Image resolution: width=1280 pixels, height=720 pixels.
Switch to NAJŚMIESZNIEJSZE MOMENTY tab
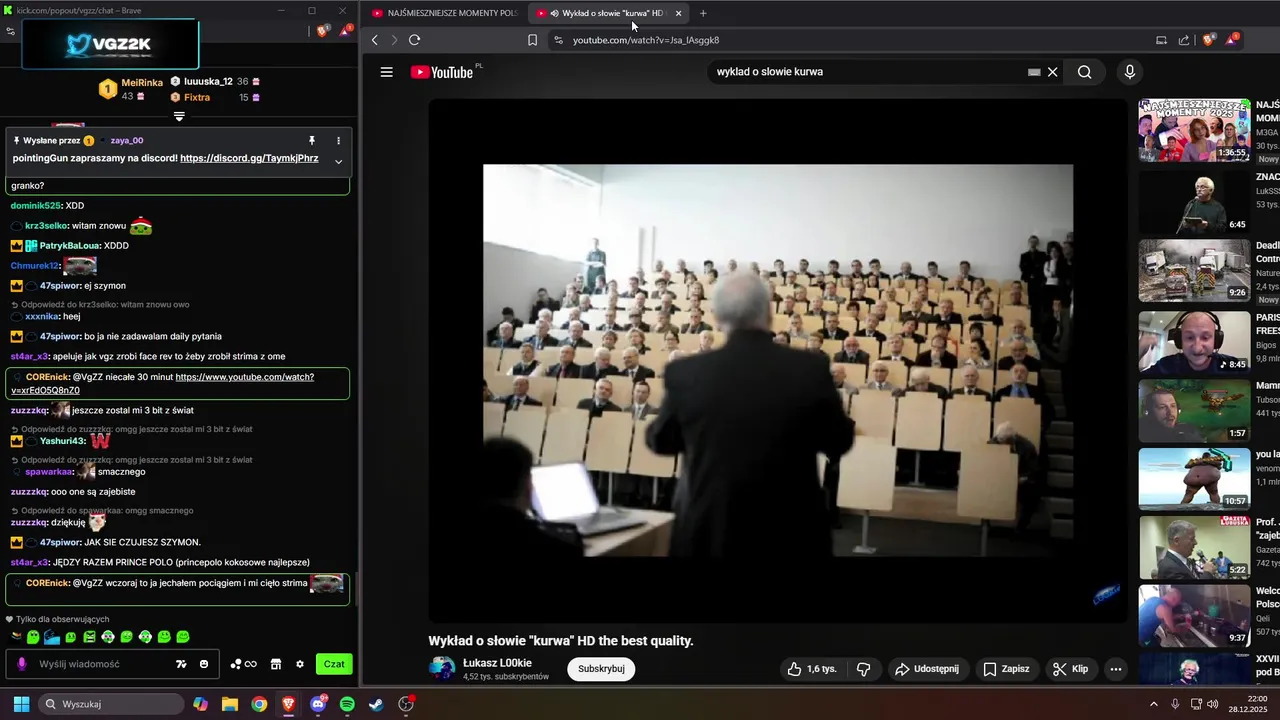444,13
